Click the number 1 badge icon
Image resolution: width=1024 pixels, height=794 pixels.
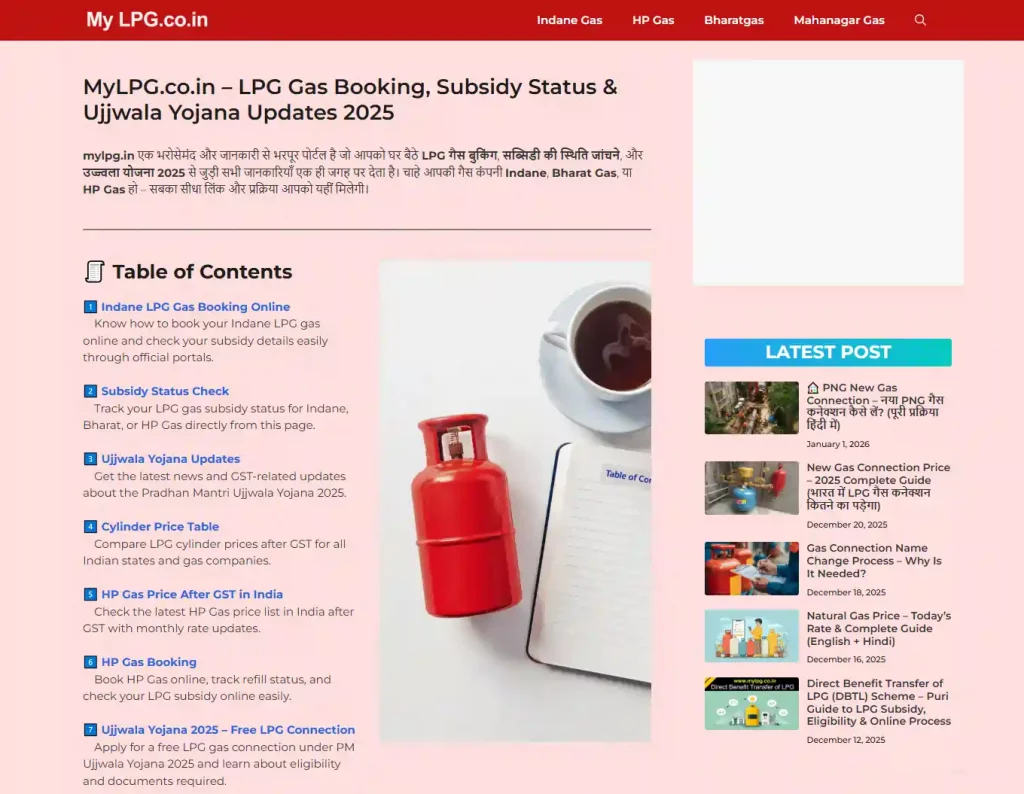point(90,307)
